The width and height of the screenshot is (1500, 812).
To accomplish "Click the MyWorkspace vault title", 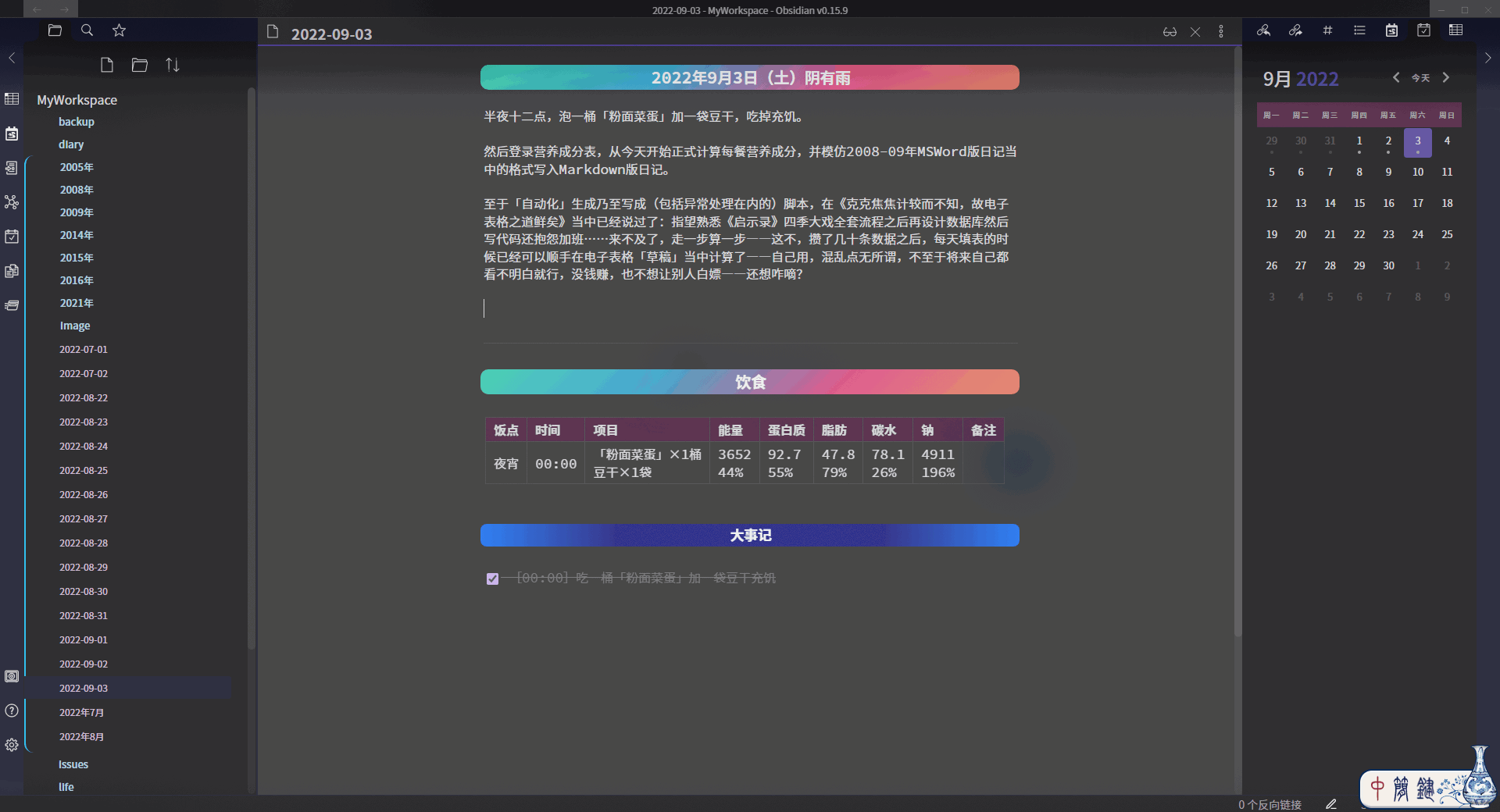I will [77, 100].
